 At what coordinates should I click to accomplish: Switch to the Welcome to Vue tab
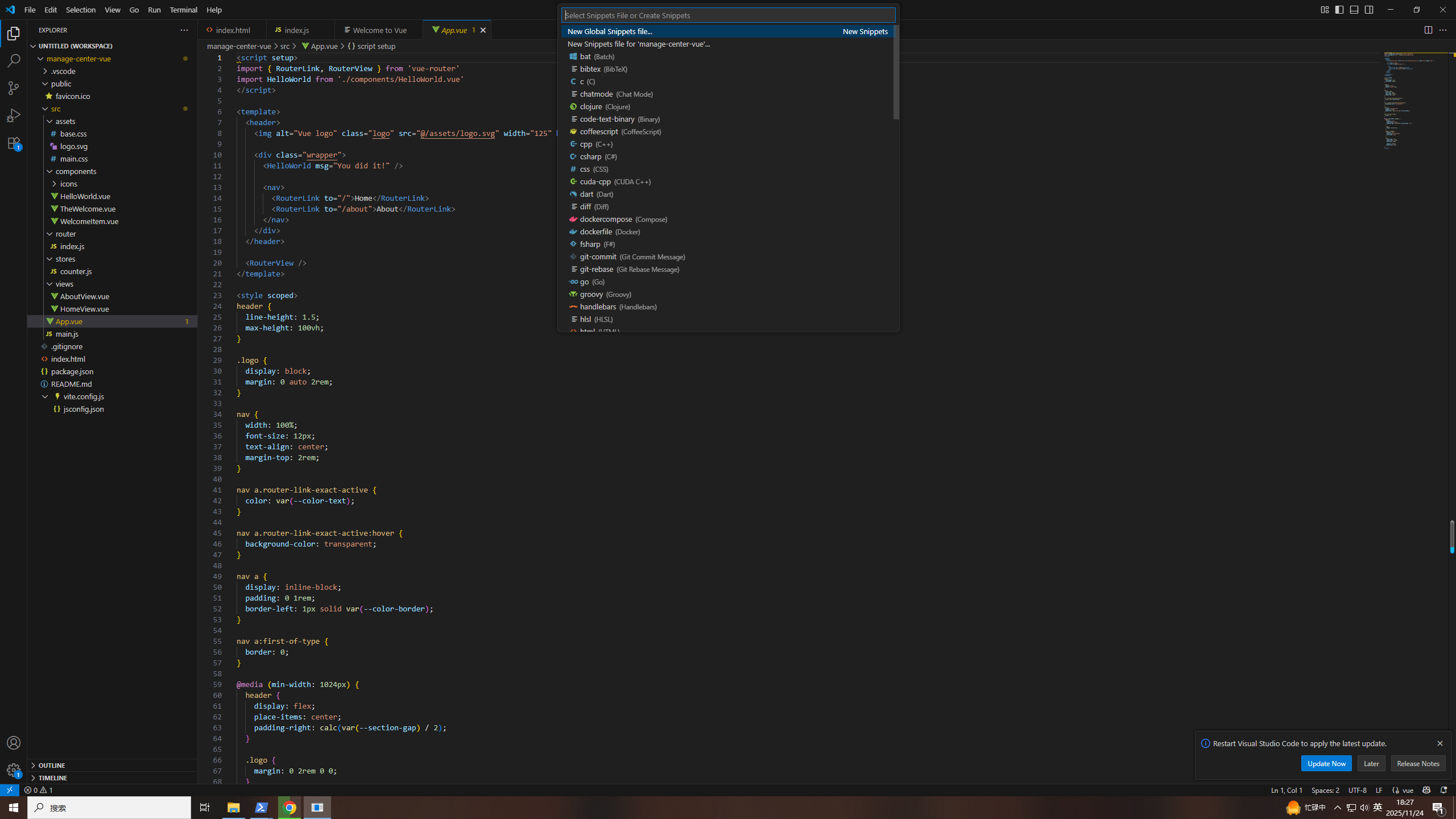[x=379, y=30]
